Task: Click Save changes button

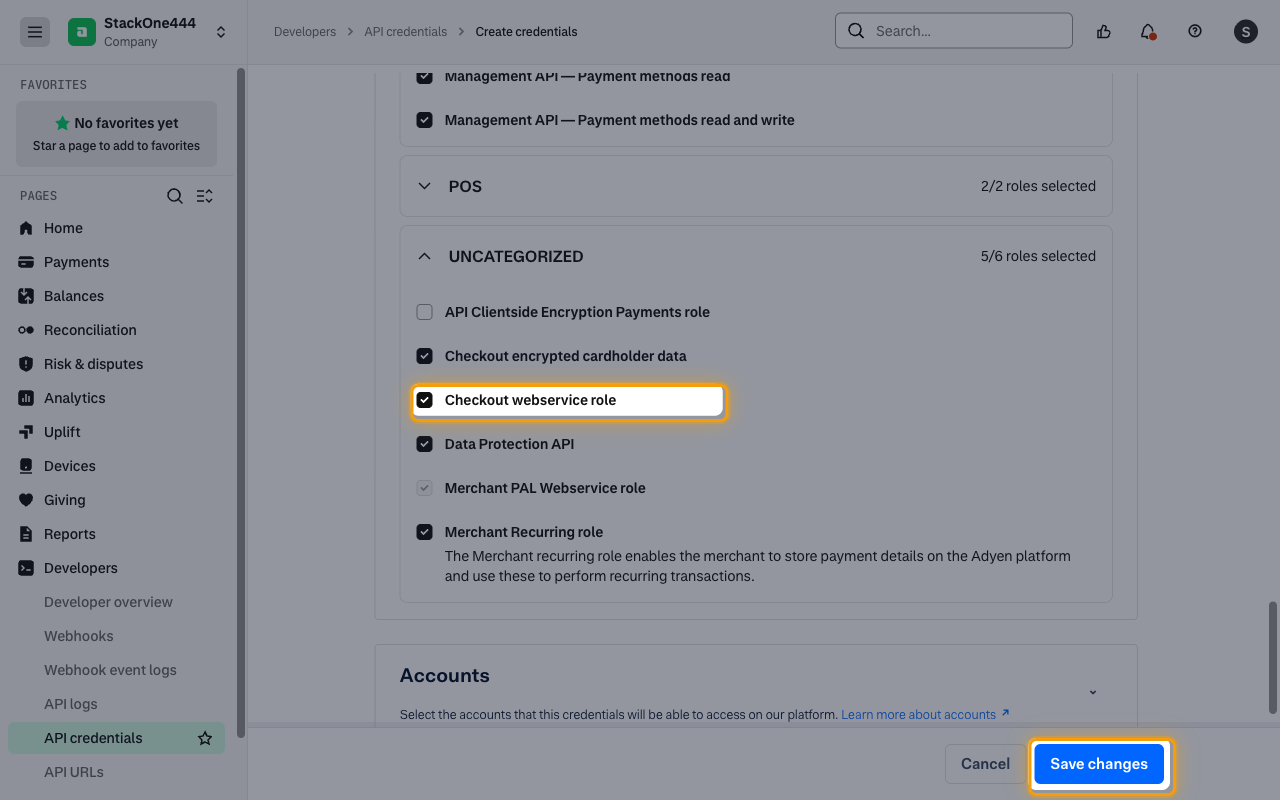Action: 1099,764
